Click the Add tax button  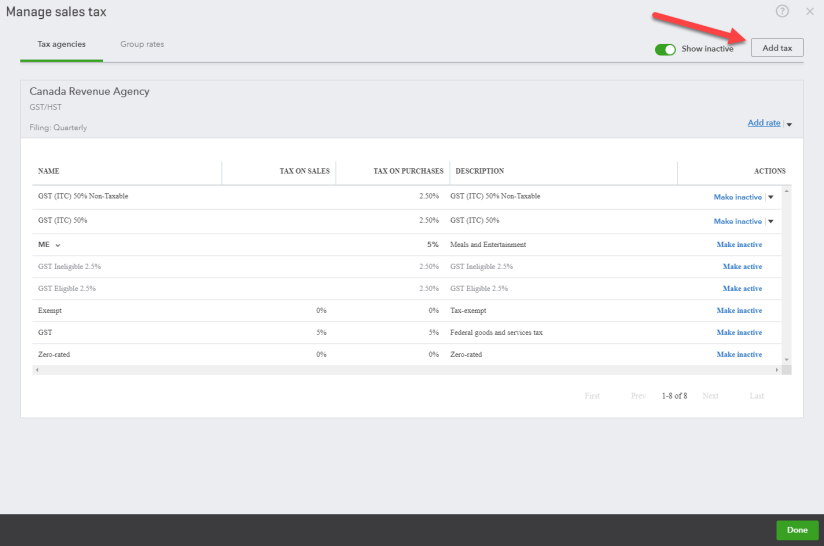click(x=777, y=48)
